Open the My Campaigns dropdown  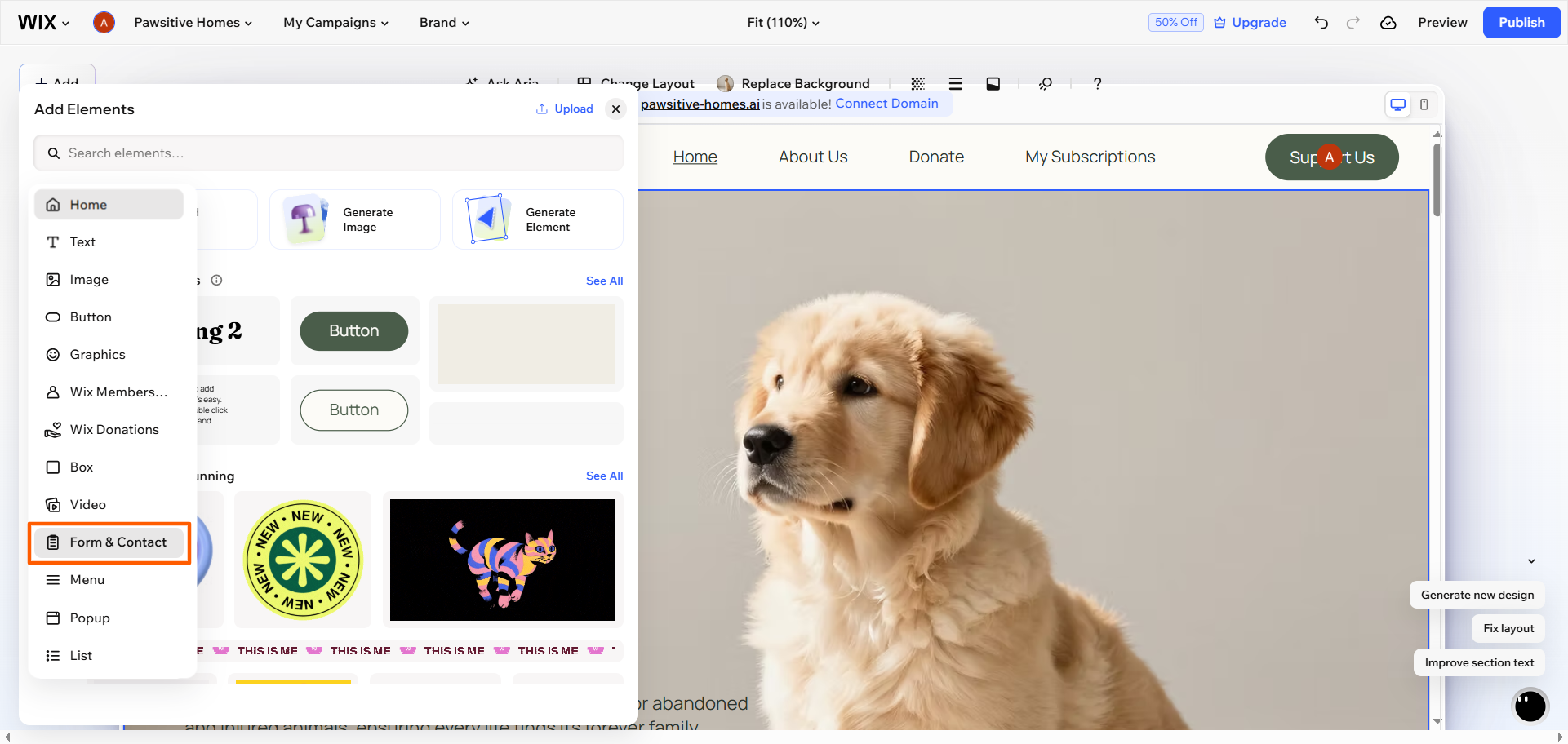pyautogui.click(x=335, y=23)
